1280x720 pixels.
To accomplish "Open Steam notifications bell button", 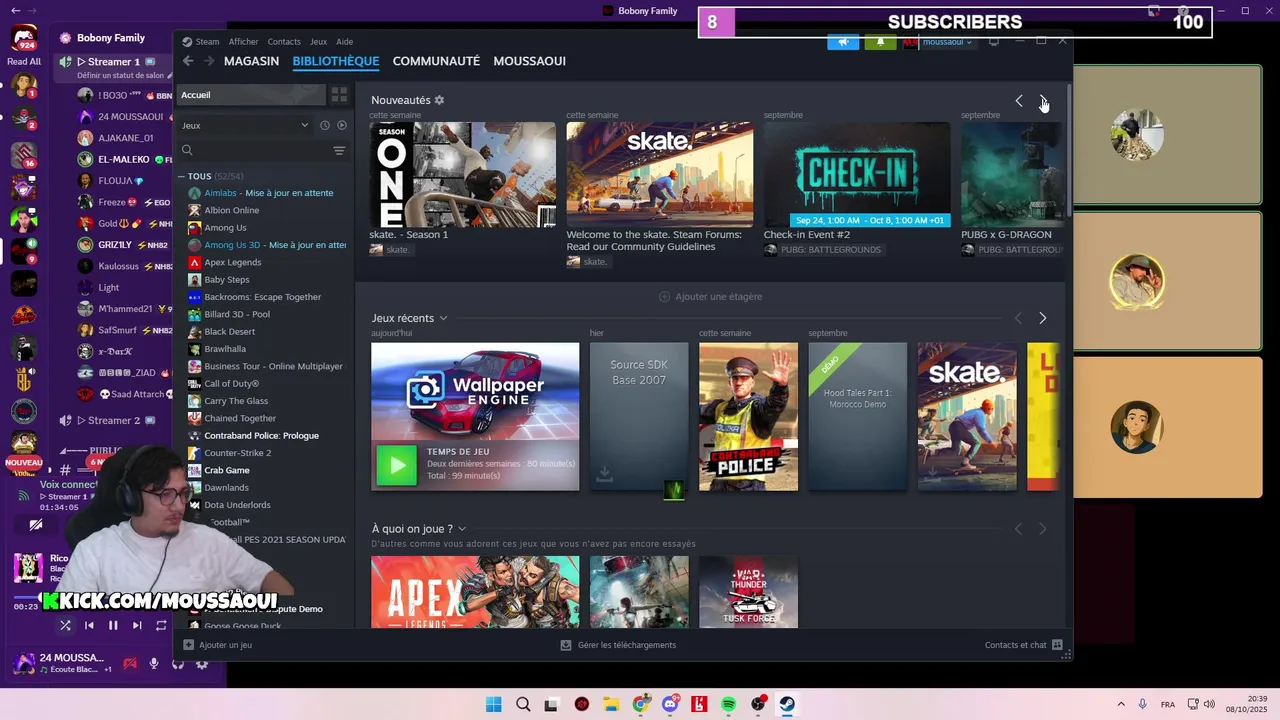I will pyautogui.click(x=880, y=42).
